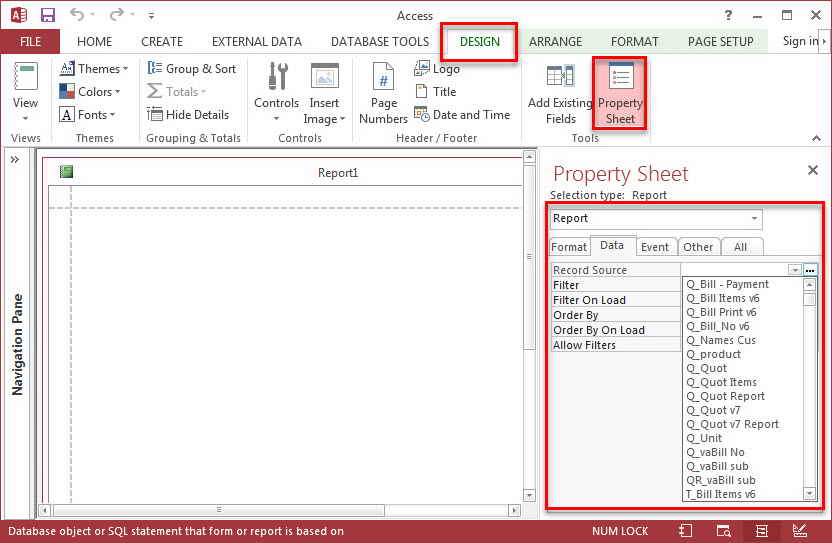Viewport: 832px width, 543px height.
Task: Click the Record Source dropdown arrow
Action: (794, 270)
